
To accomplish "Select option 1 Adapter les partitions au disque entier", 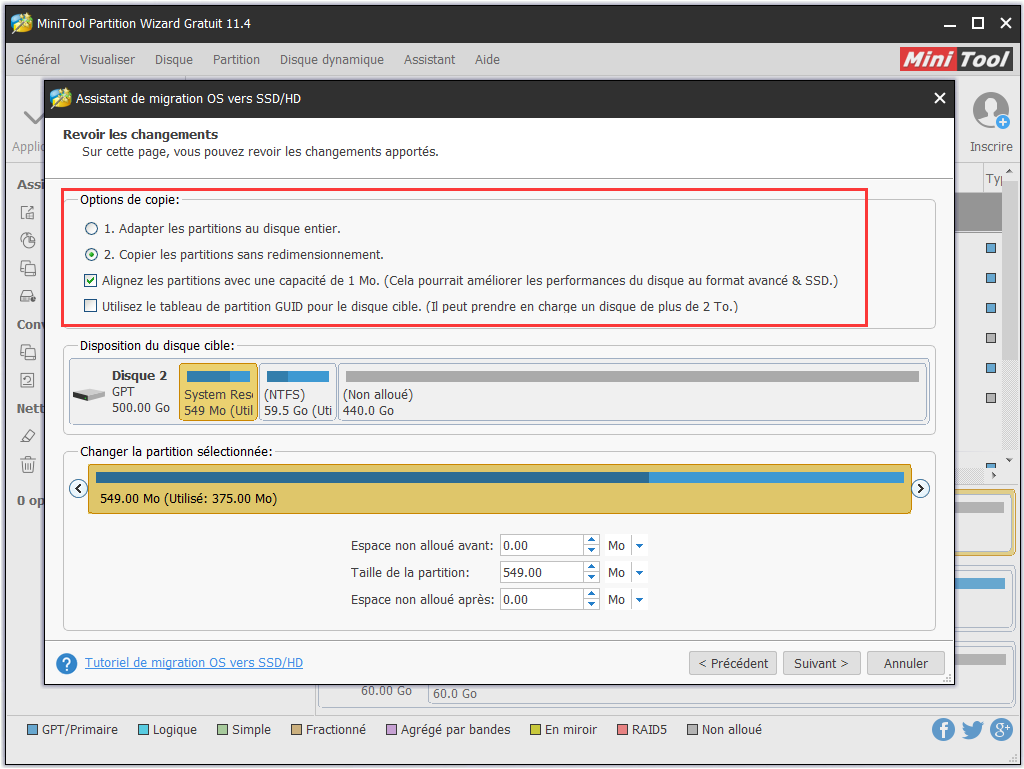I will 91,228.
